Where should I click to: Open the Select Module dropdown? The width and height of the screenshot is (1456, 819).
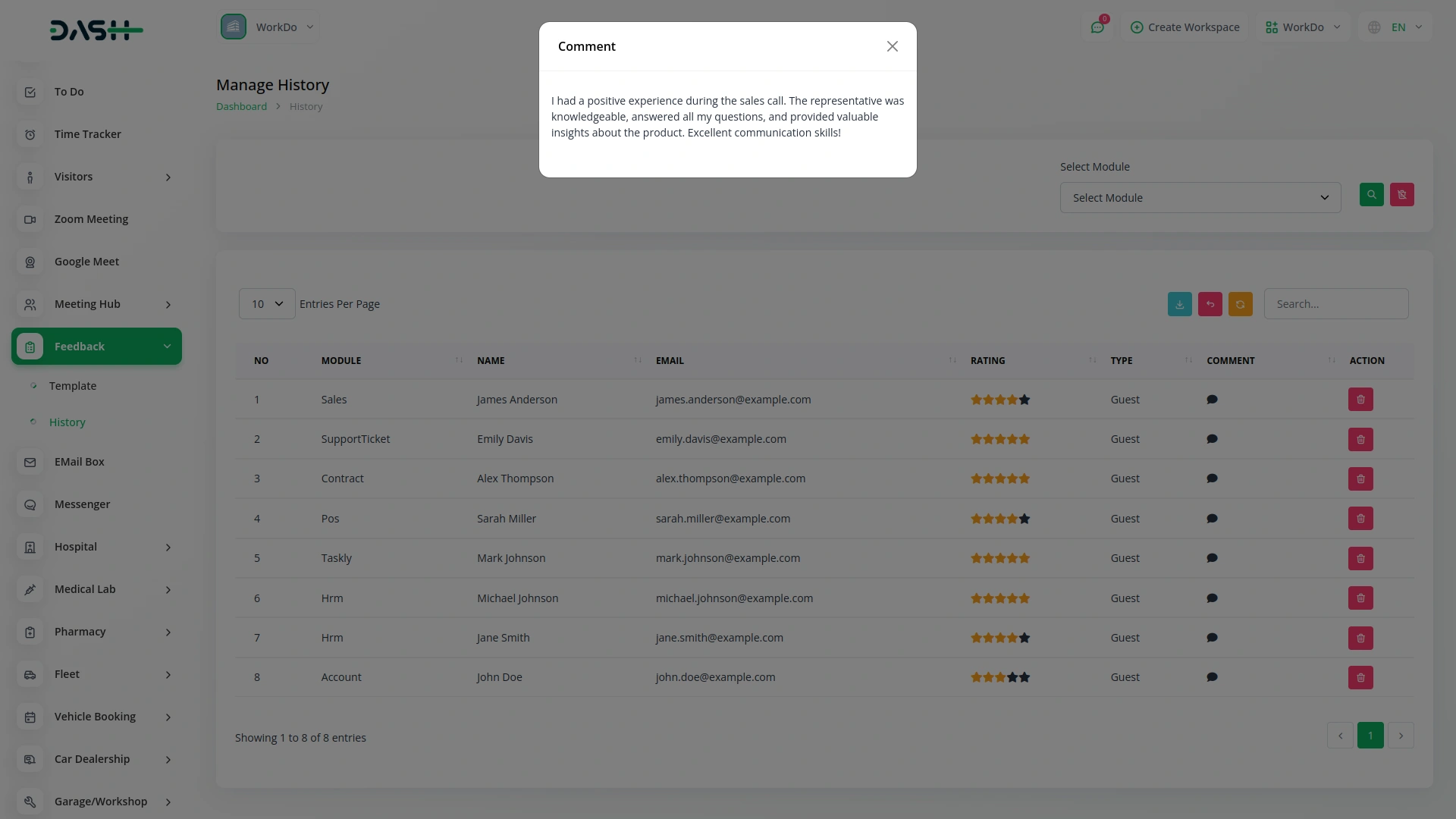click(x=1200, y=198)
